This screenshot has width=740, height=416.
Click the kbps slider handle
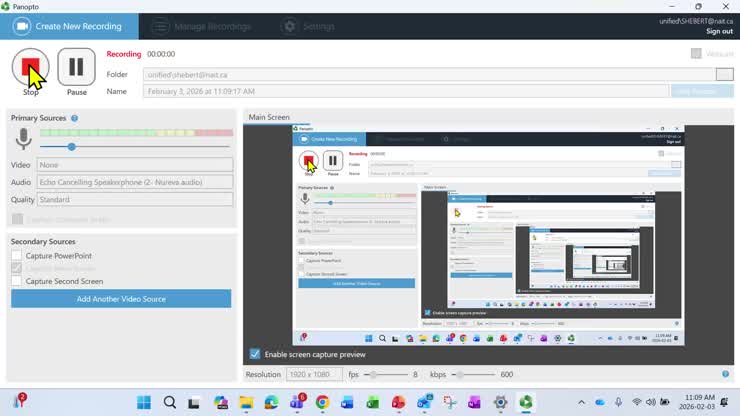[460, 374]
